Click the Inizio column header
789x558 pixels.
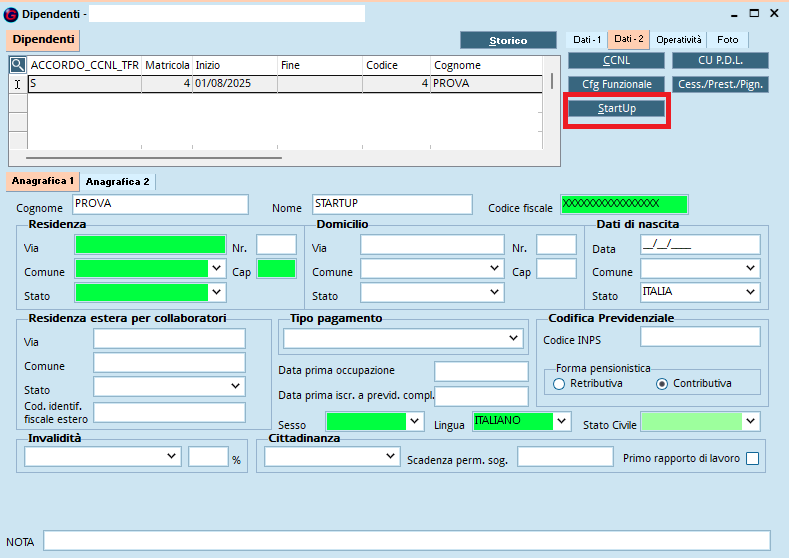click(x=235, y=65)
